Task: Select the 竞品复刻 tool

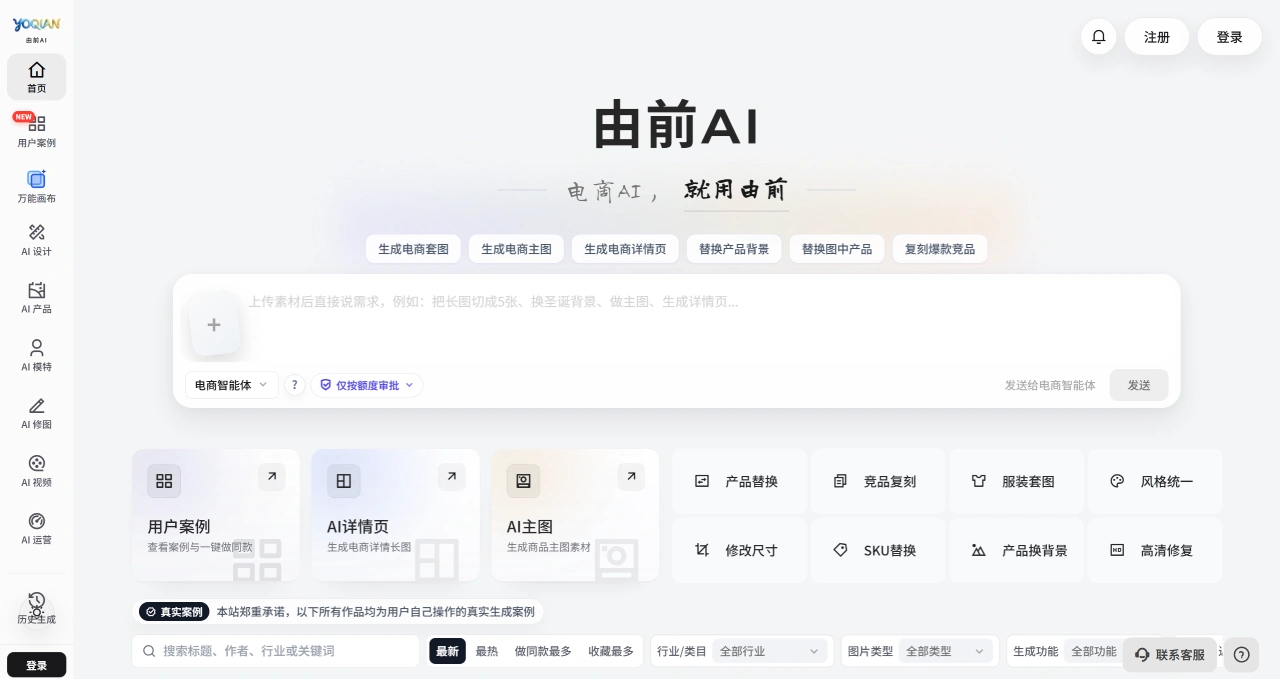Action: click(x=878, y=481)
